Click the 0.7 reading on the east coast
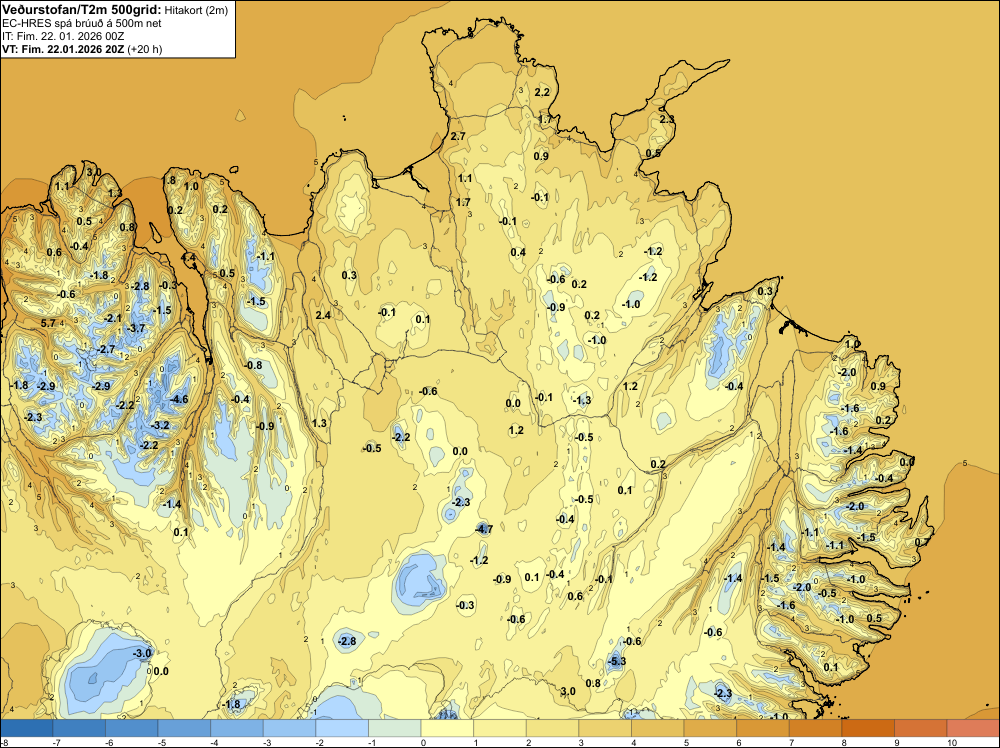Image resolution: width=1000 pixels, height=748 pixels. click(x=922, y=542)
